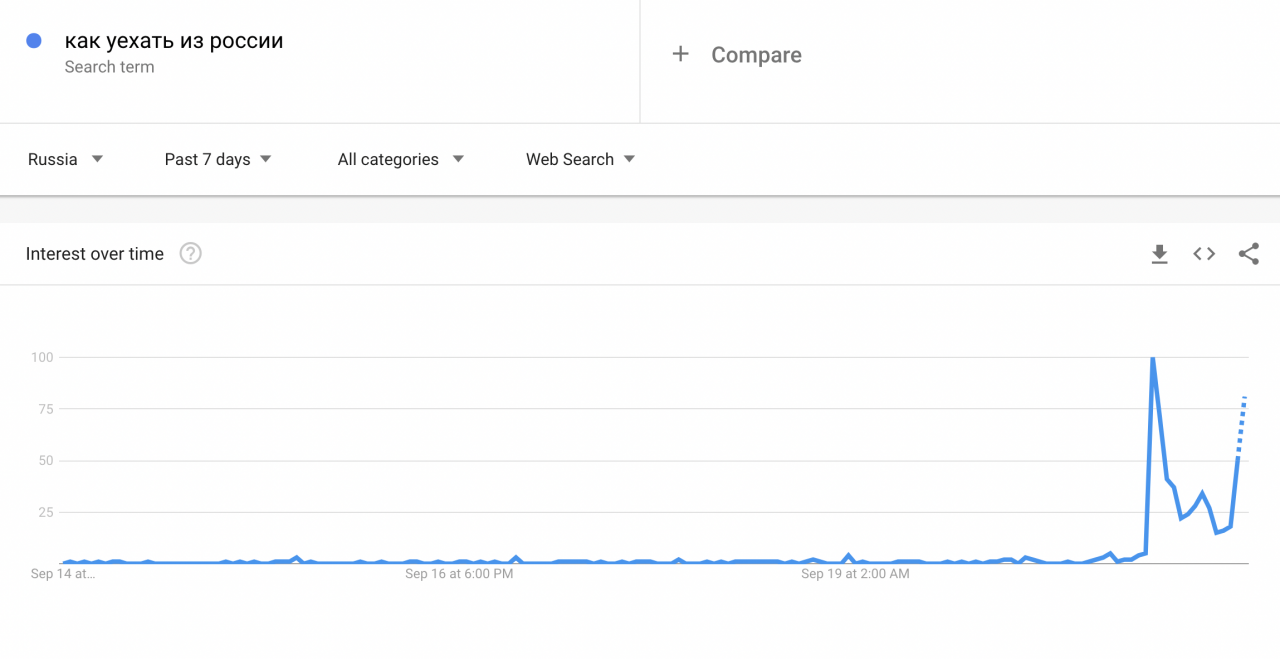Open the Past 7 days time range dropdown
This screenshot has height=659, width=1280.
(218, 159)
